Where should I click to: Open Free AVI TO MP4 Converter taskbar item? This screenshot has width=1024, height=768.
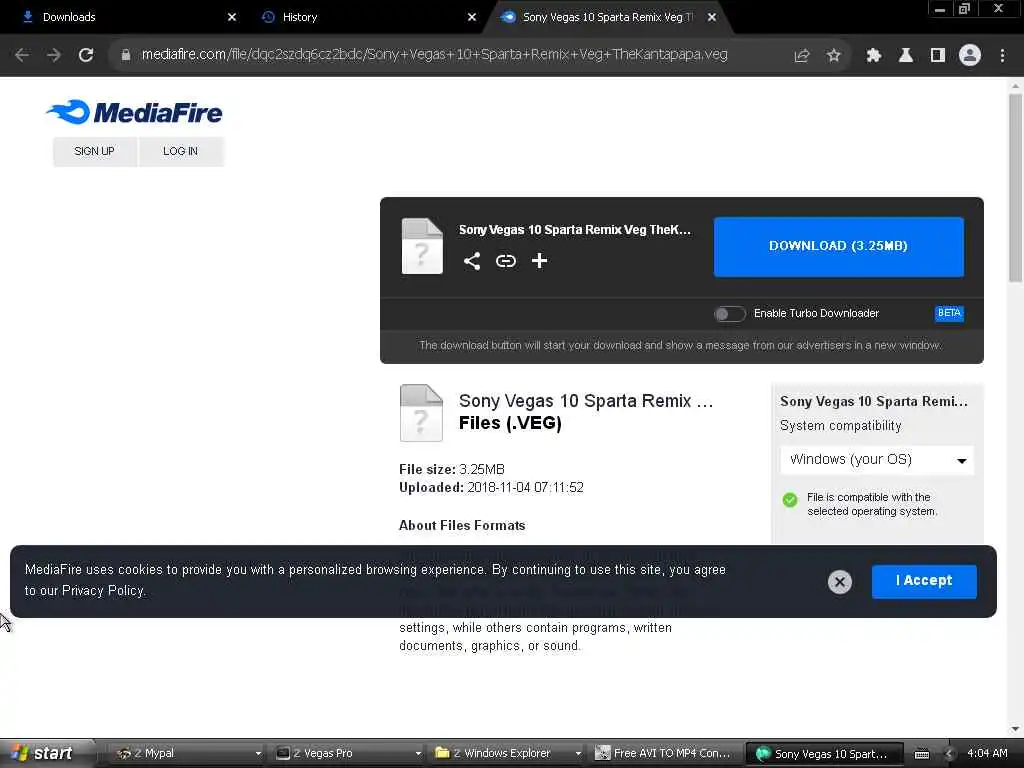[x=666, y=754]
